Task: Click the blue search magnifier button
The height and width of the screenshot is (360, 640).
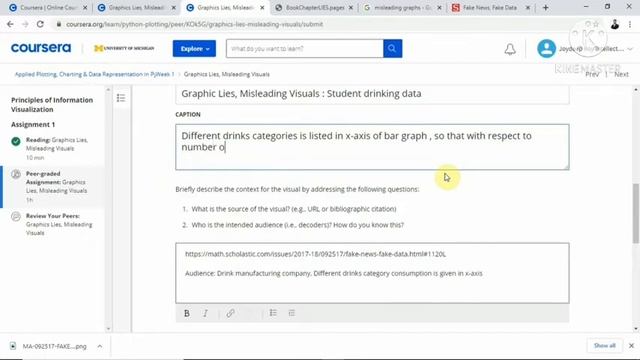Action: pyautogui.click(x=392, y=49)
